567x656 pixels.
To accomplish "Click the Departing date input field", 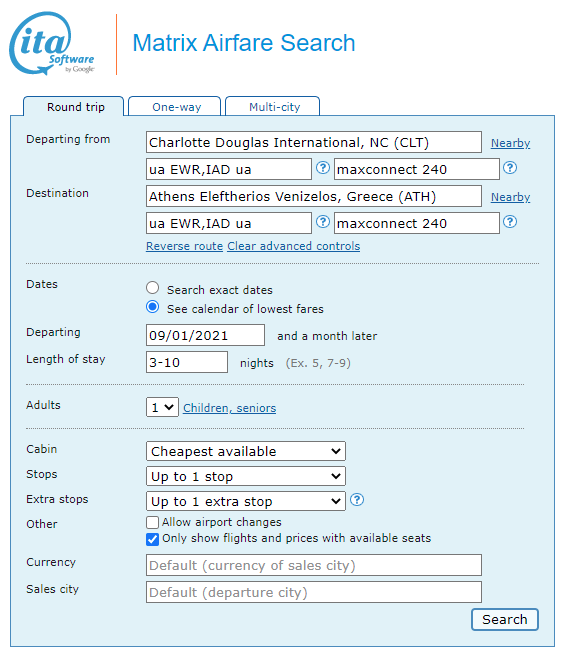I will click(205, 335).
